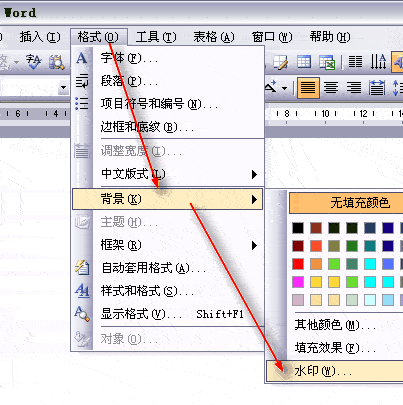The width and height of the screenshot is (403, 405).
Task: Click 水印(W)... in the submenu
Action: pos(334,371)
